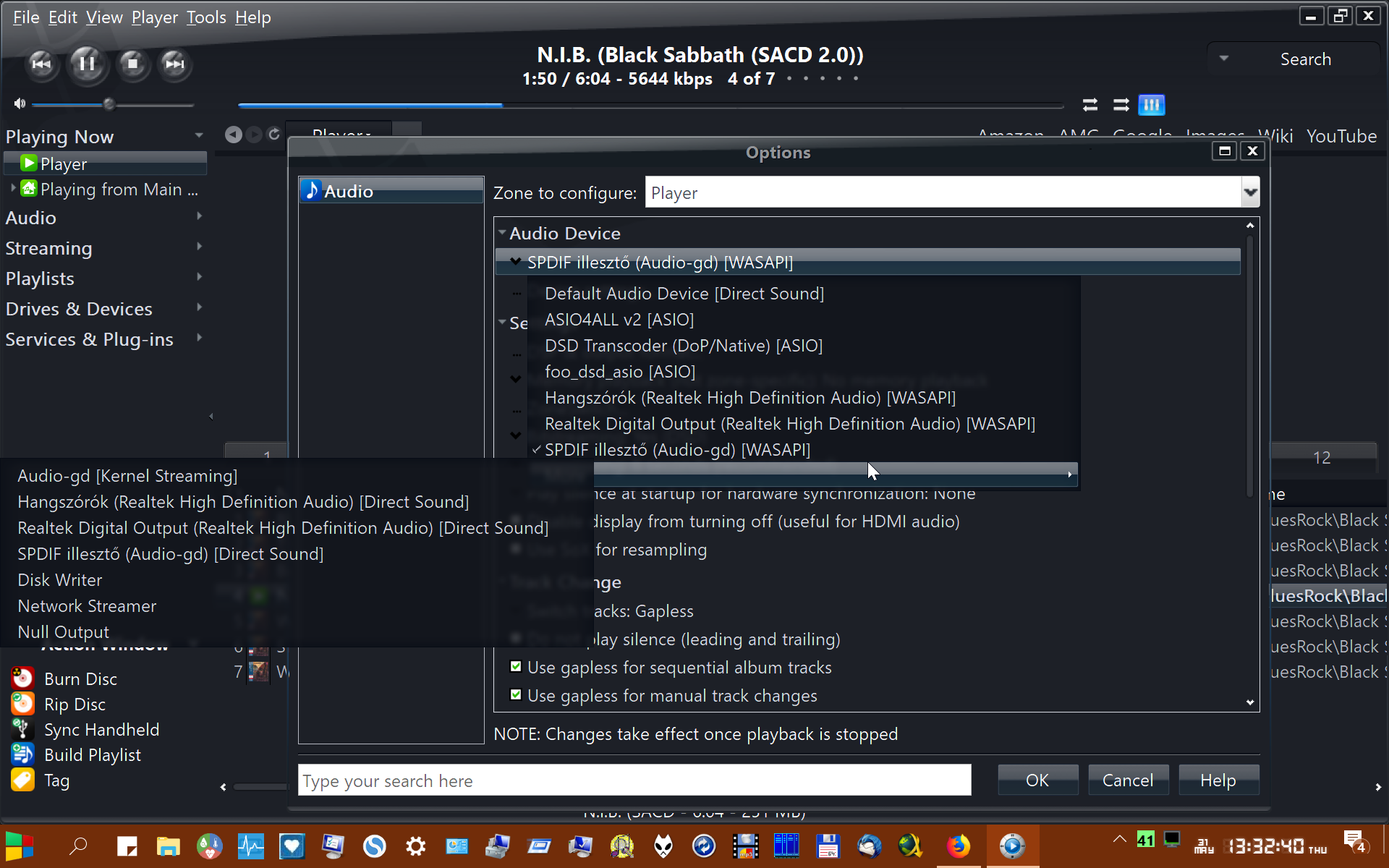Expand the Services & Plug-ins section arrow
1389x868 pixels.
(199, 338)
